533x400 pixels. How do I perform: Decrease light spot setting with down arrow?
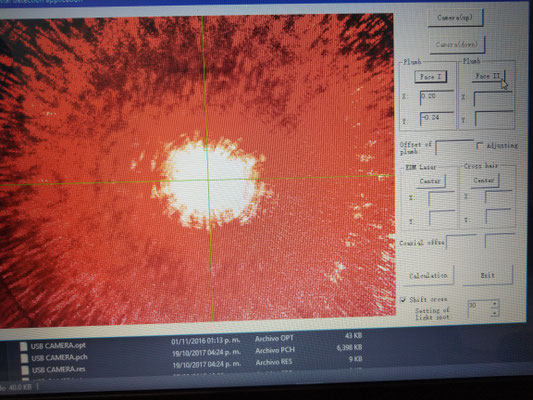point(495,312)
